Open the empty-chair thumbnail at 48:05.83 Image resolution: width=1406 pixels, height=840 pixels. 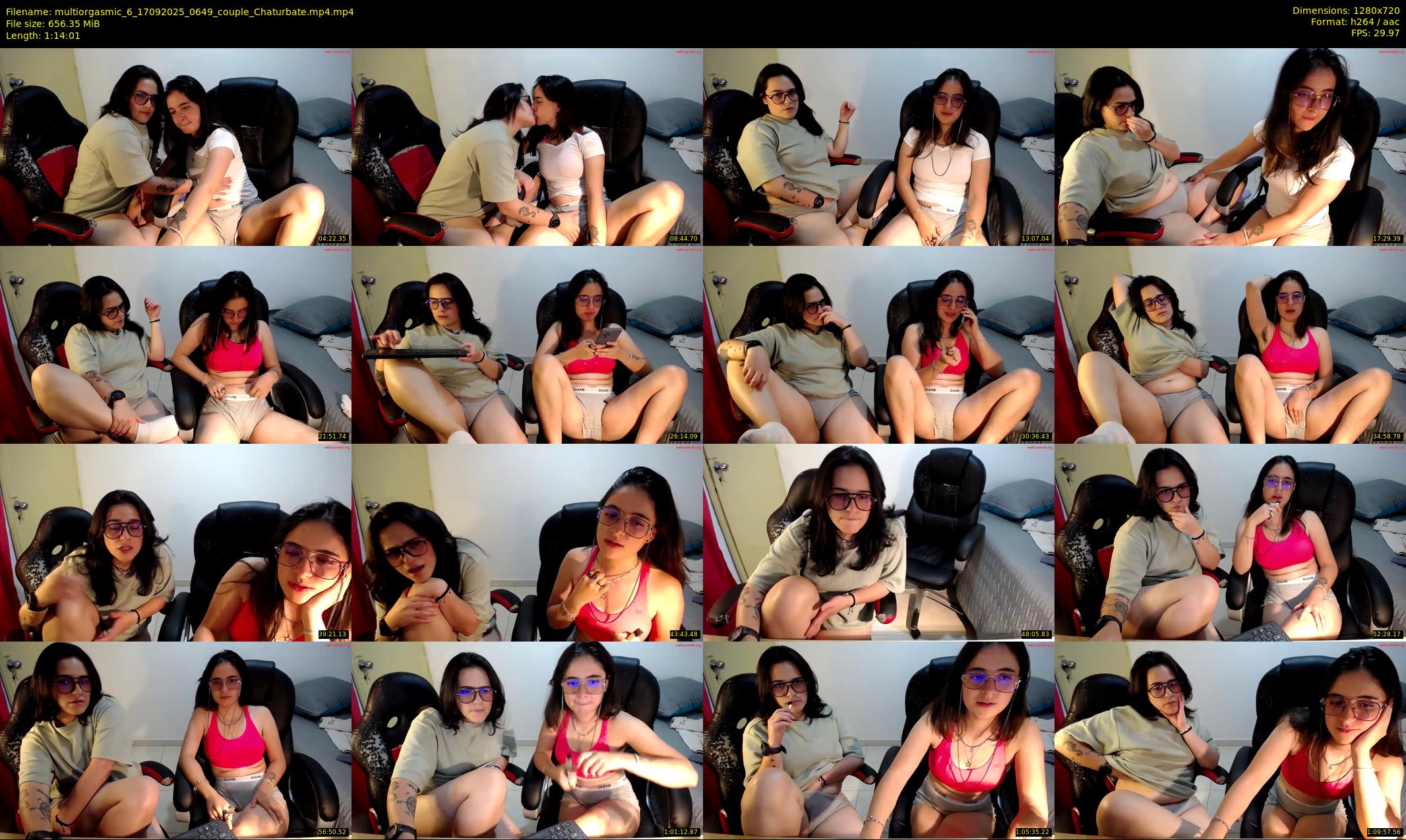click(x=878, y=542)
